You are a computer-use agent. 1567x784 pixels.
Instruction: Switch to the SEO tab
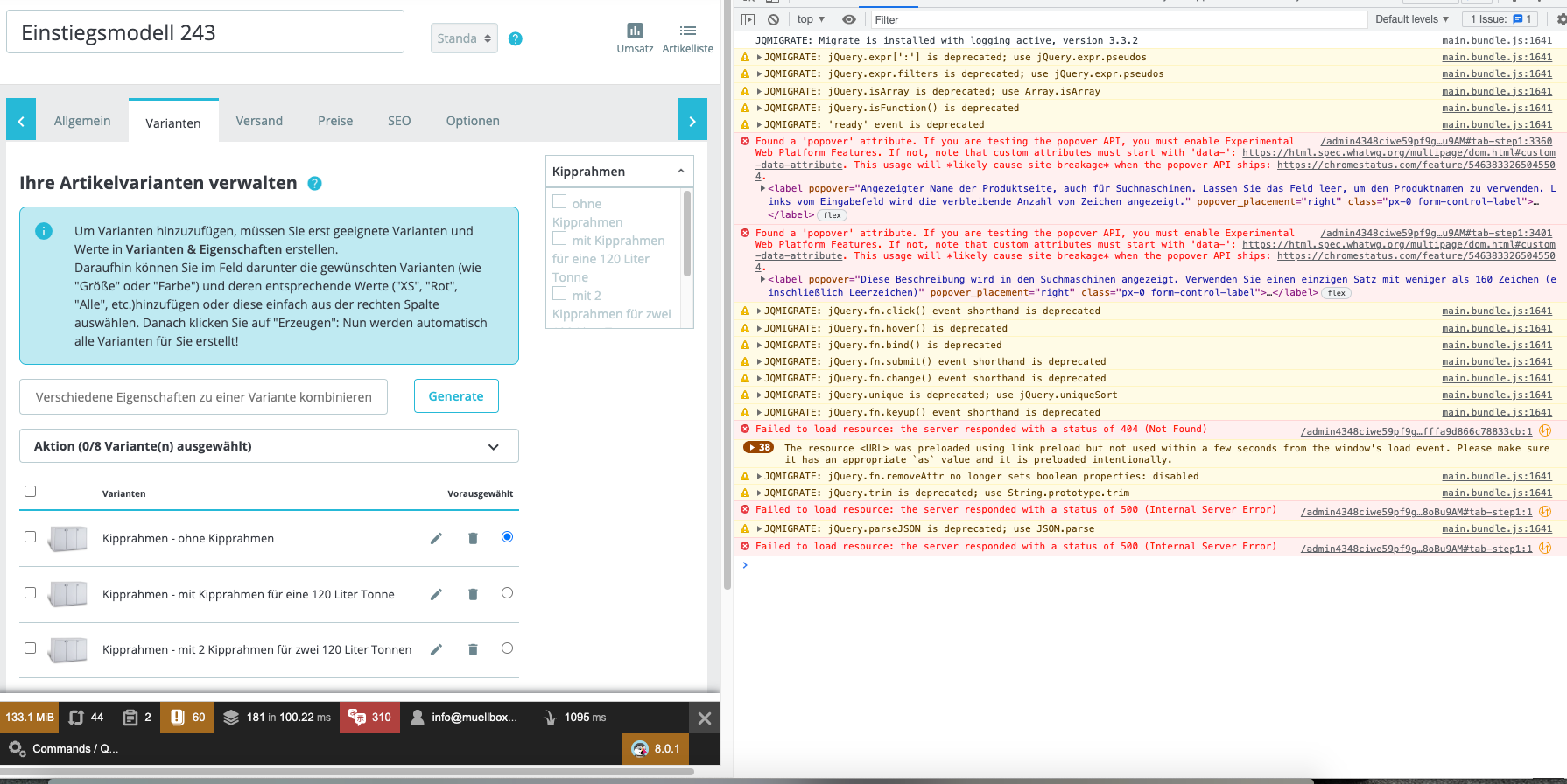tap(399, 121)
